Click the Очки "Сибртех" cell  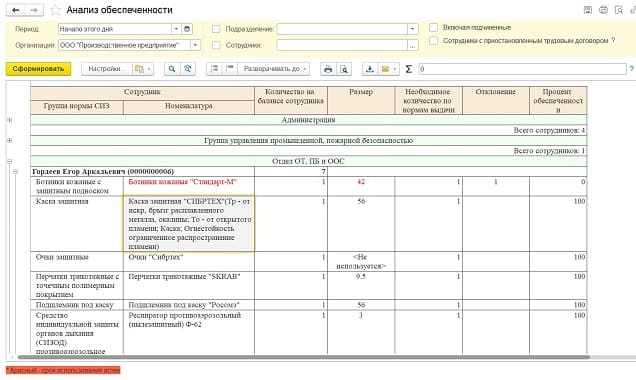189,262
